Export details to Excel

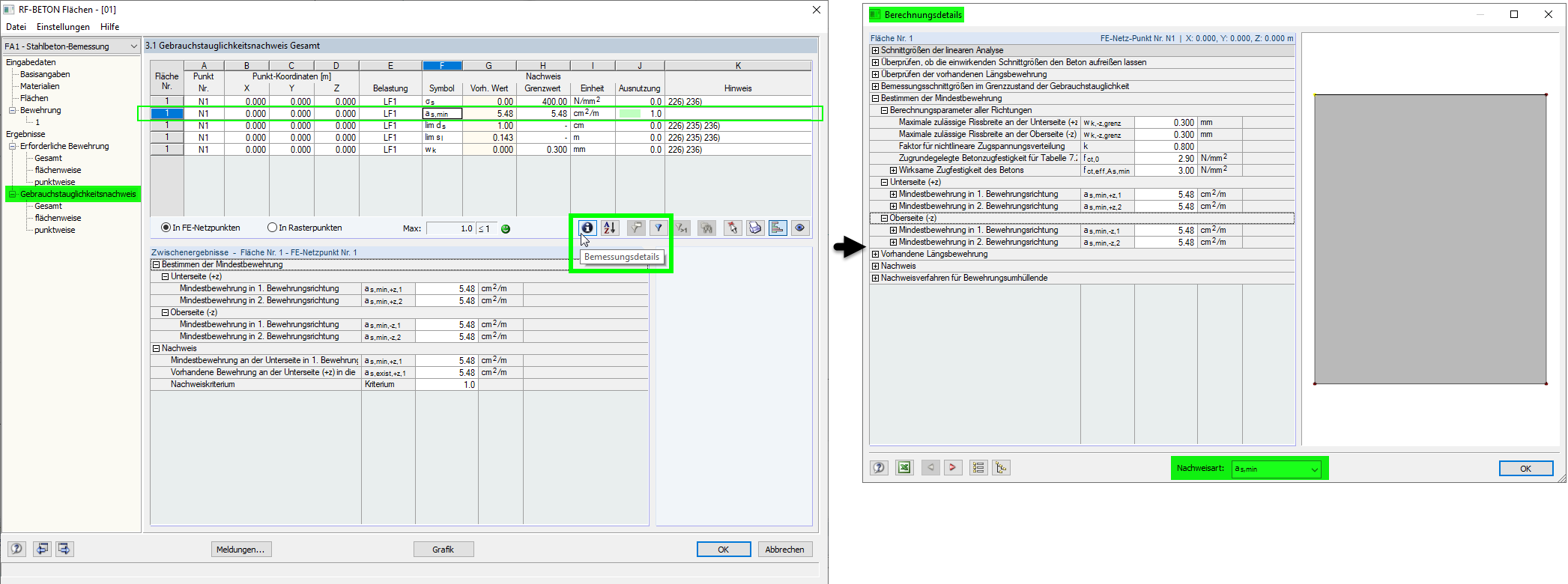point(905,468)
